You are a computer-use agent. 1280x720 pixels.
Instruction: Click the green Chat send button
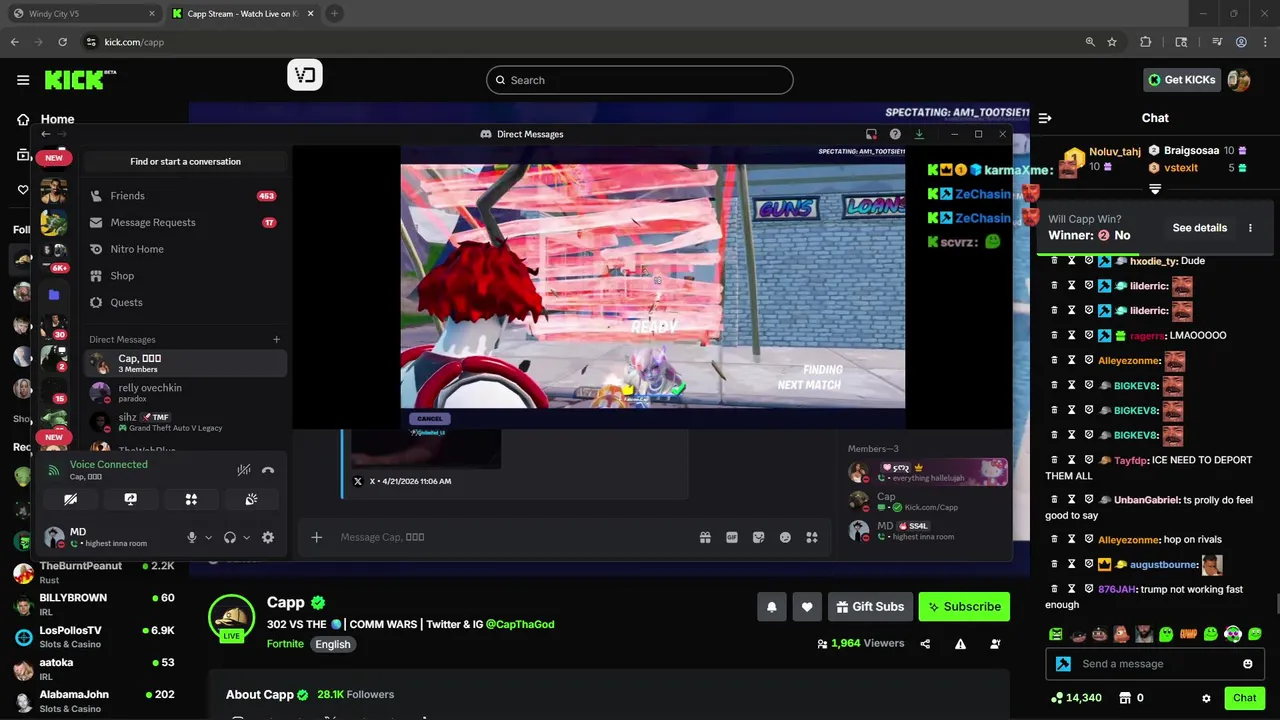click(x=1244, y=698)
